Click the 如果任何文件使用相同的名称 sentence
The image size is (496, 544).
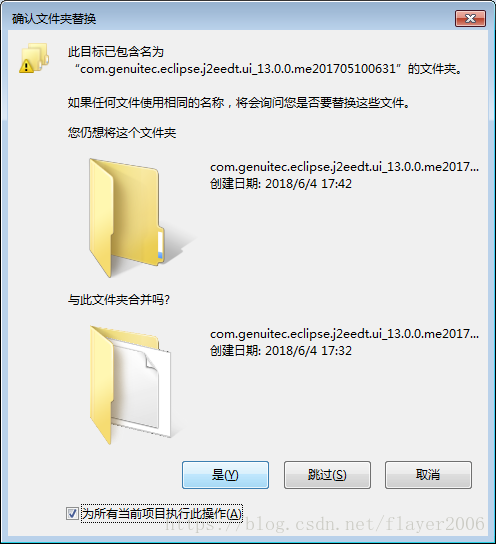(x=239, y=103)
